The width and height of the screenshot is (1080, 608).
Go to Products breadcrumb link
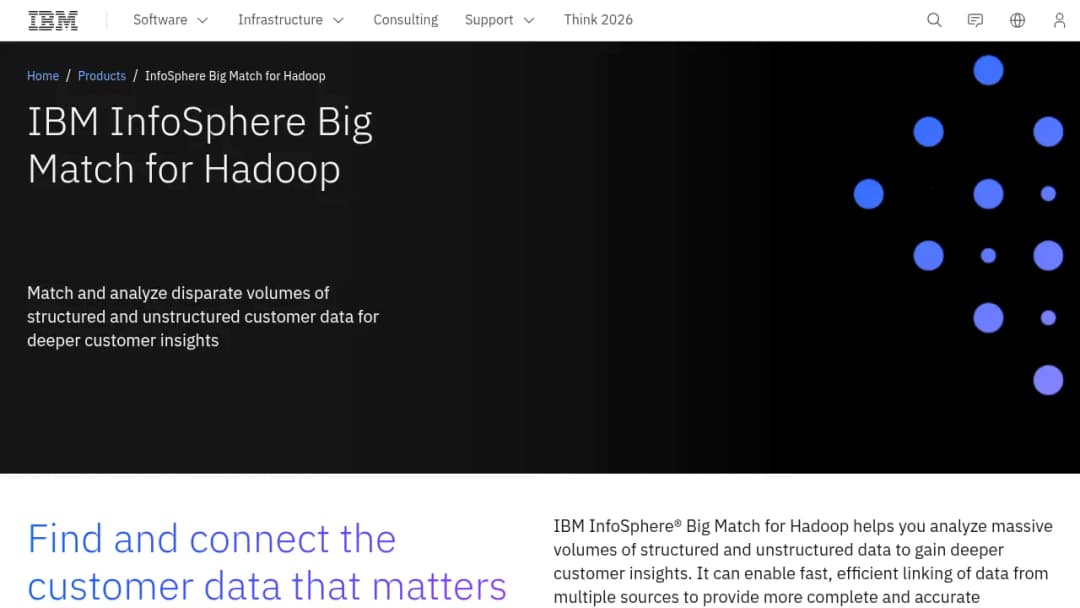click(x=102, y=76)
